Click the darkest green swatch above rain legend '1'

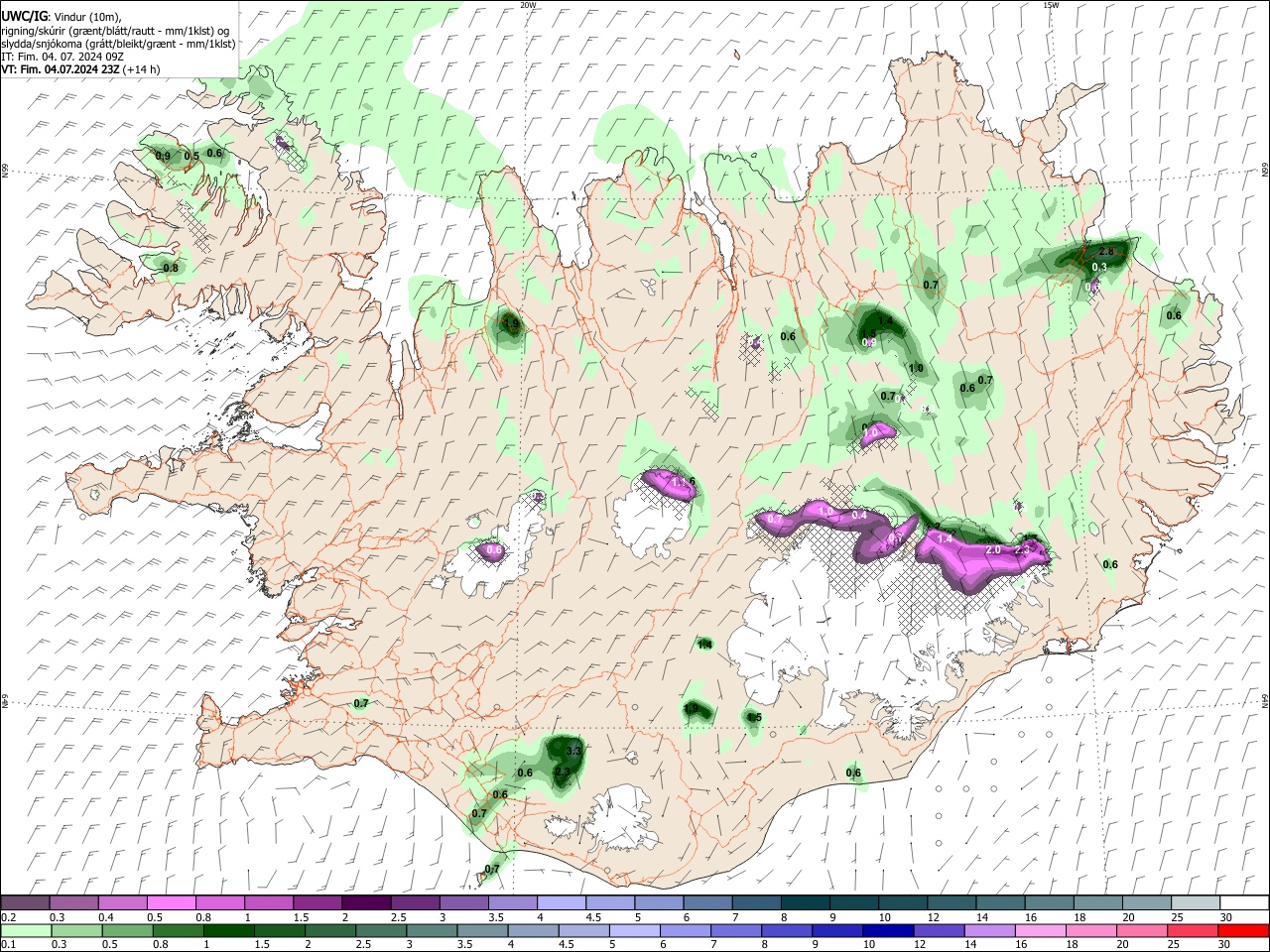229,930
